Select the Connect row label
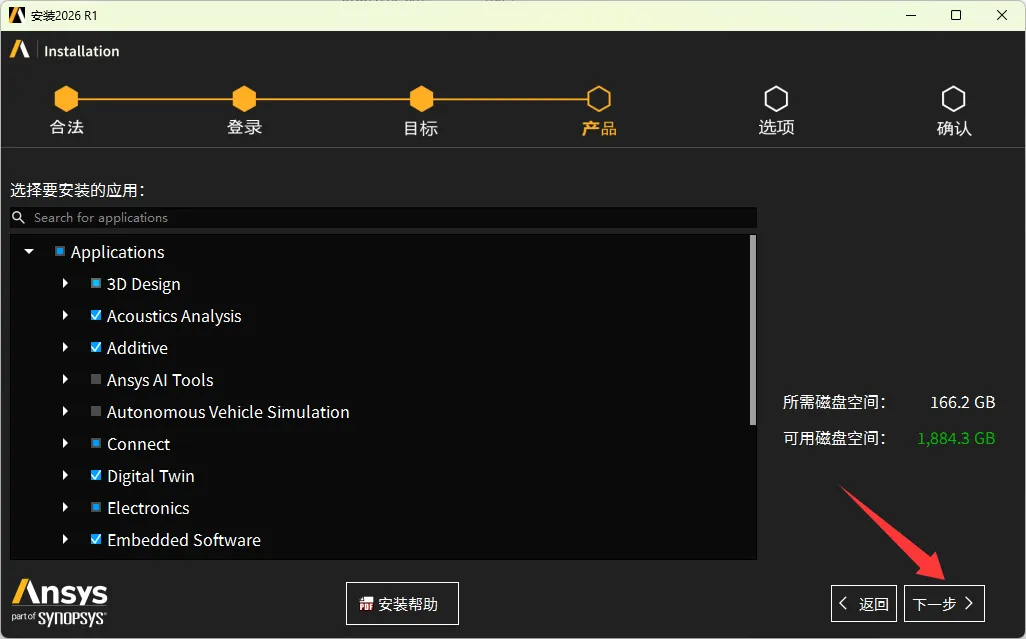The image size is (1026, 639). pos(139,444)
